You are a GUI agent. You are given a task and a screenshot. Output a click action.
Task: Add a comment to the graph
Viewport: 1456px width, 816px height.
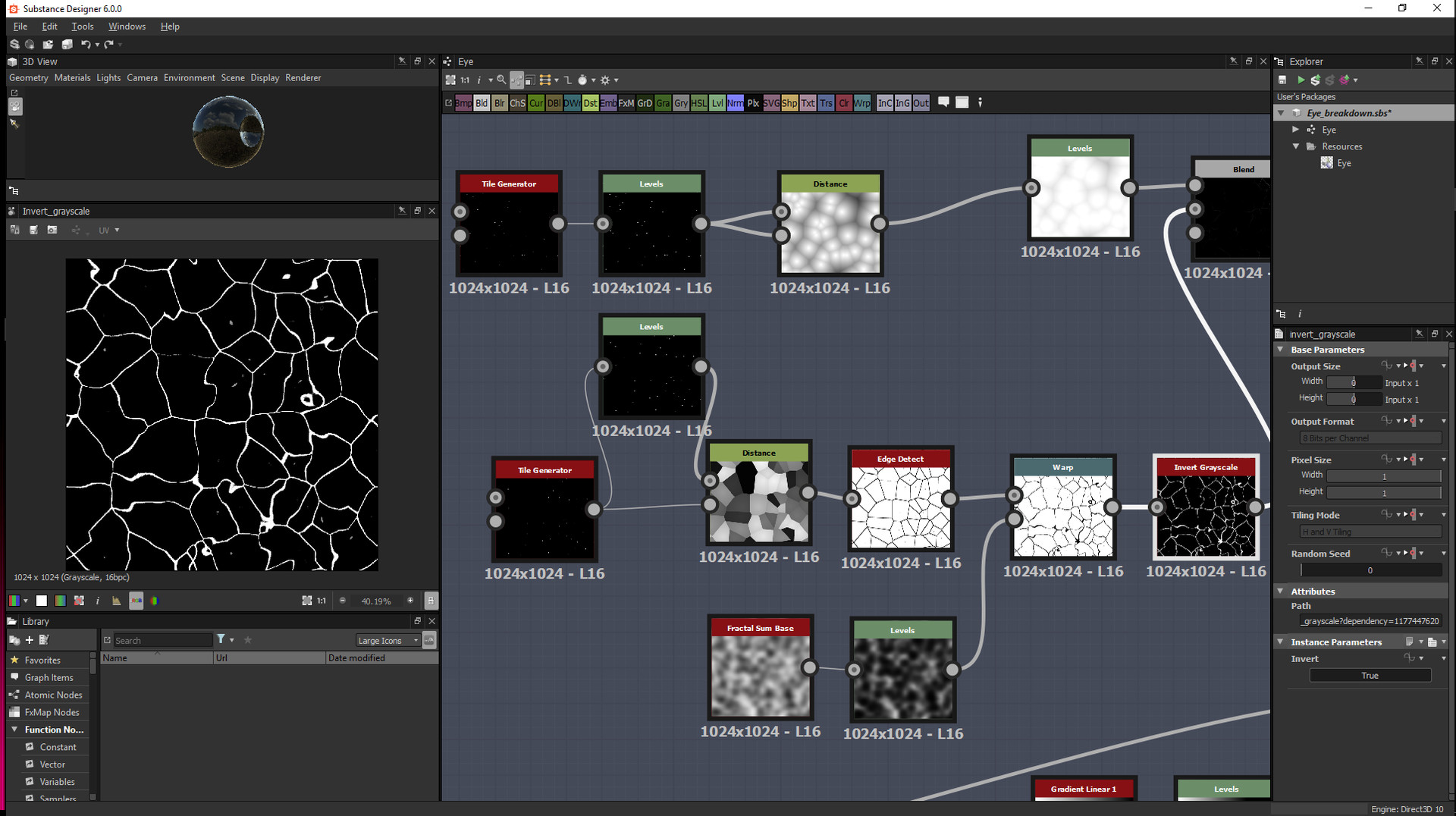point(943,102)
